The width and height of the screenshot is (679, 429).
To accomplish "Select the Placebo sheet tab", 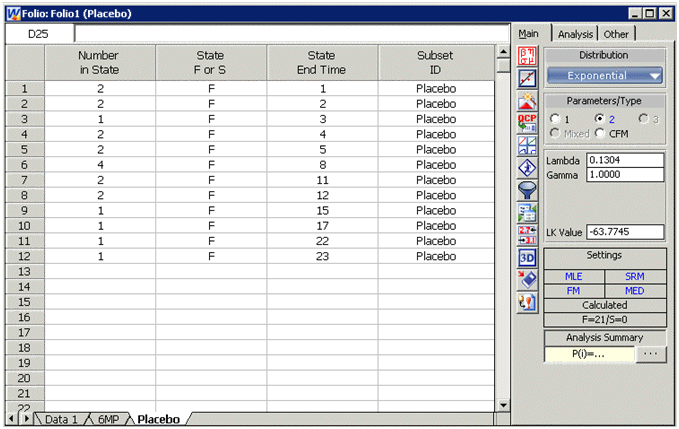I will tap(158, 419).
